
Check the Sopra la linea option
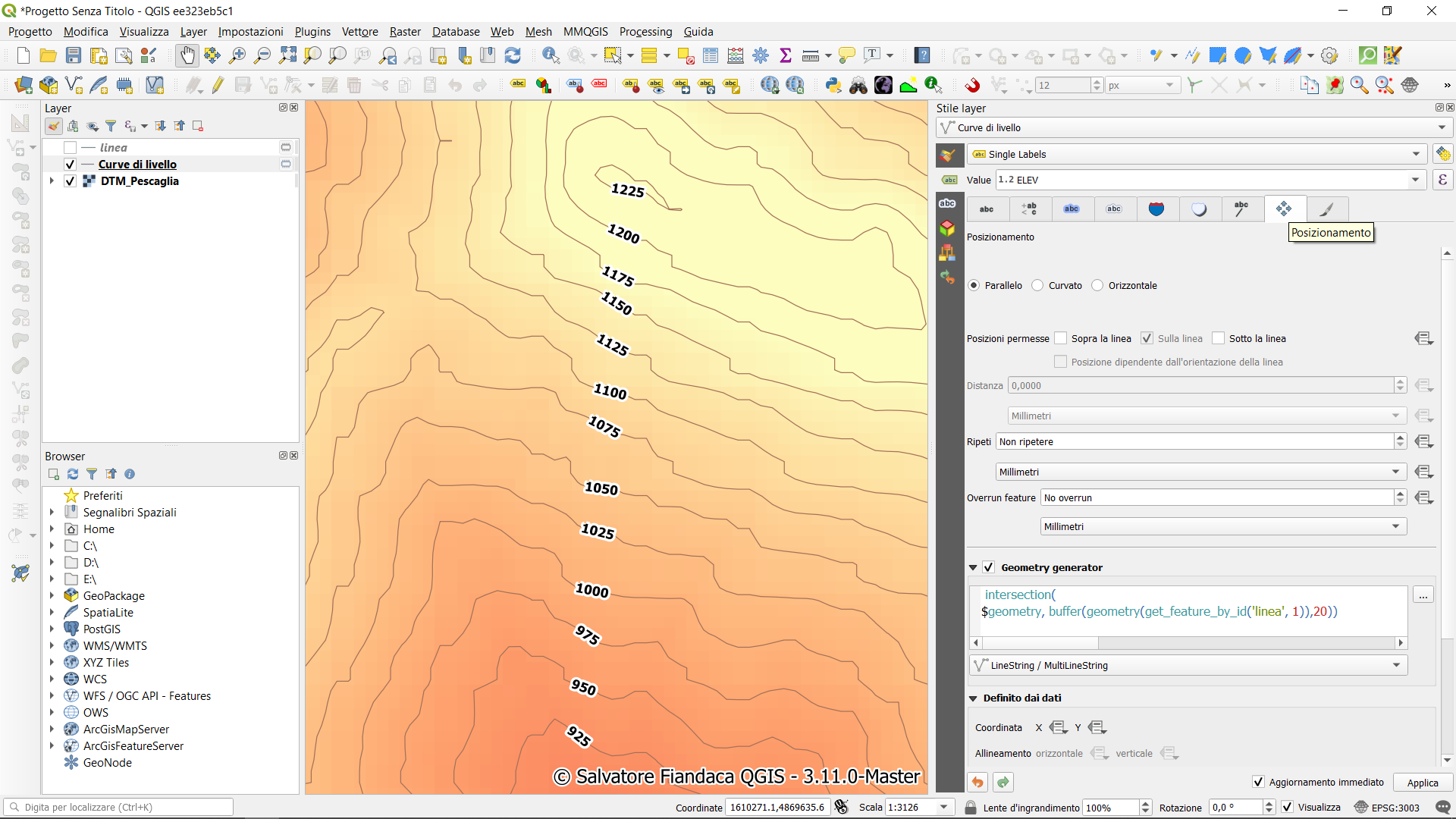tap(1061, 339)
